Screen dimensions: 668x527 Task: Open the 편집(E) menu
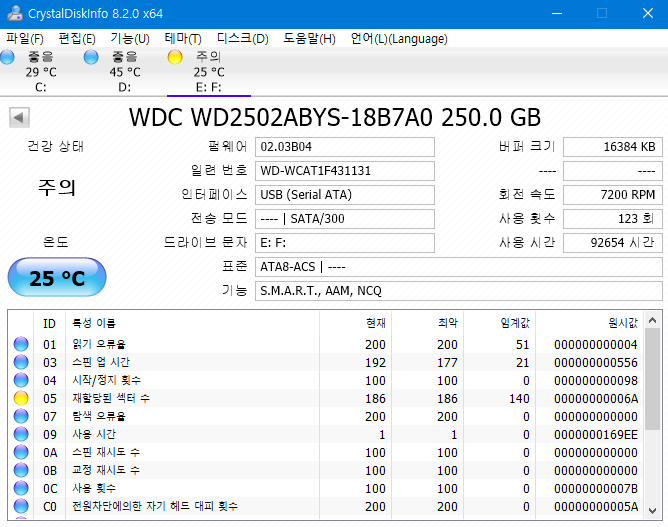[77, 39]
